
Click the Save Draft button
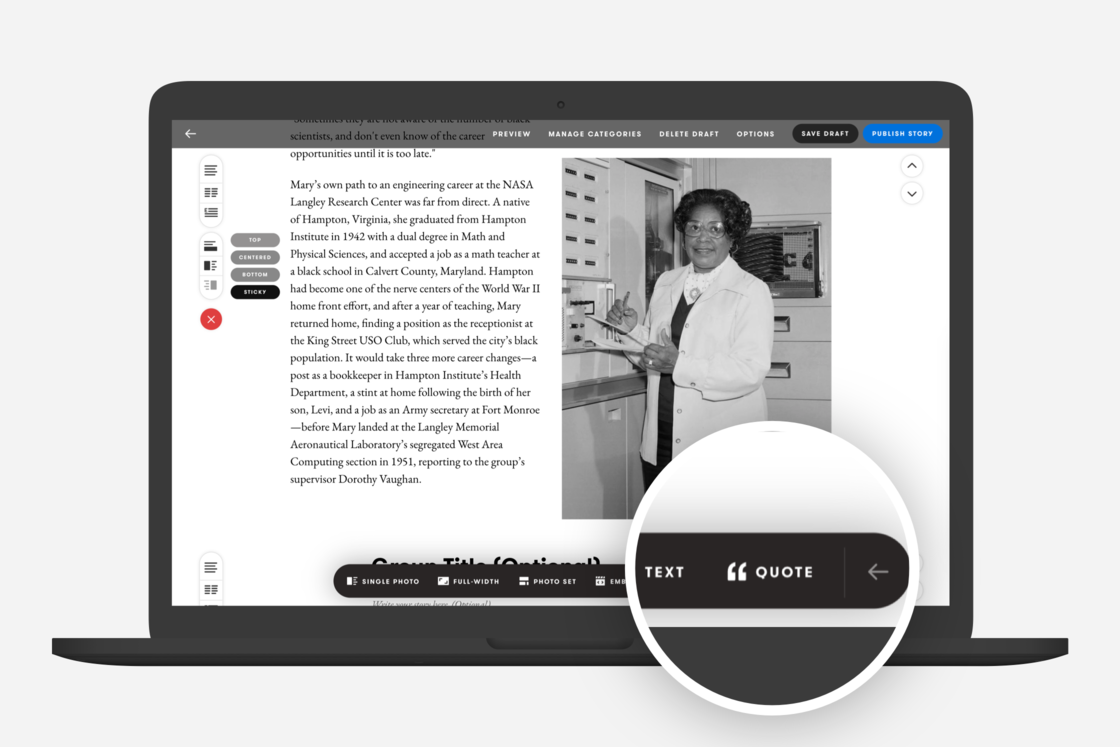(825, 134)
